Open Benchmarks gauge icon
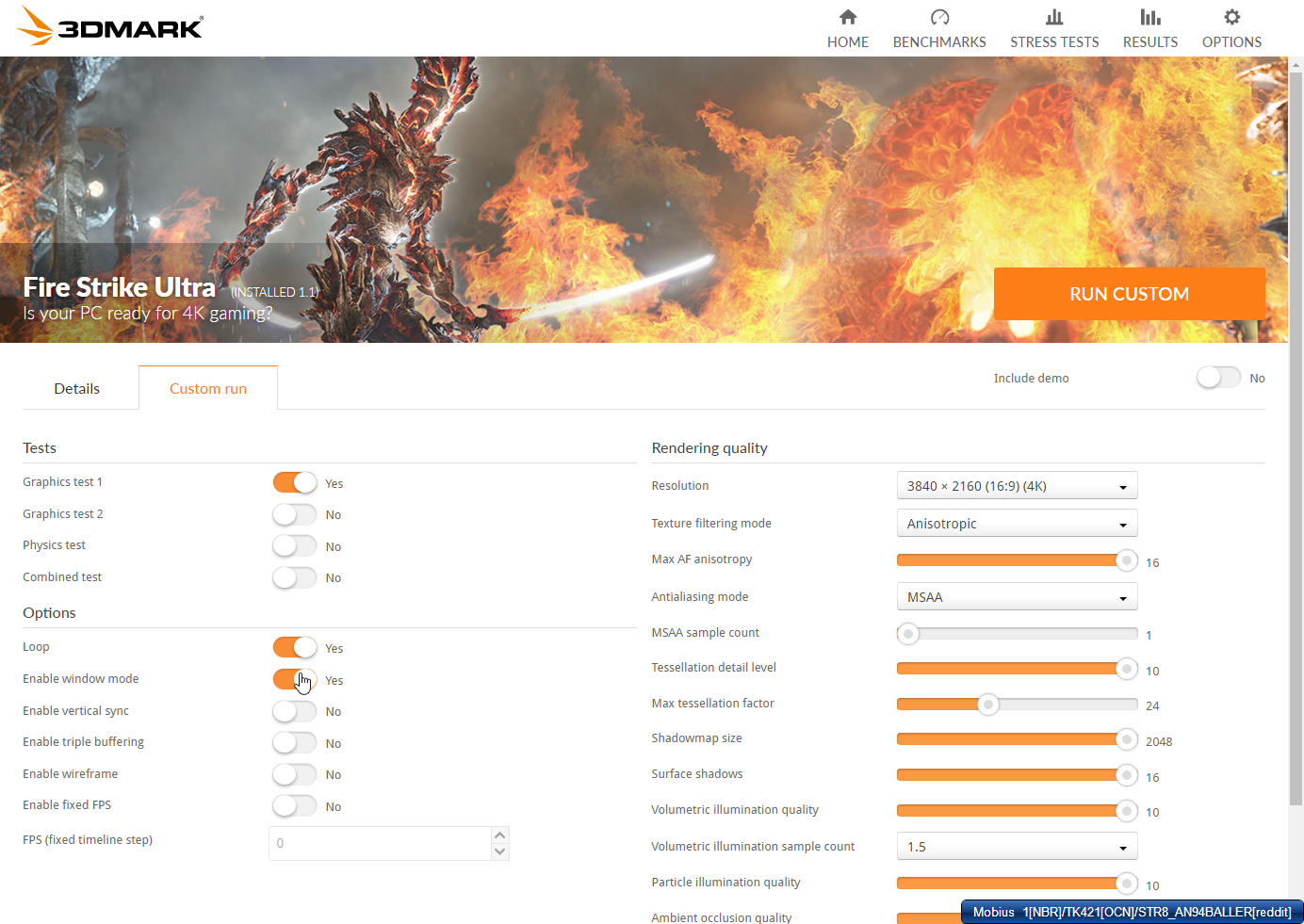This screenshot has width=1304, height=924. [939, 17]
